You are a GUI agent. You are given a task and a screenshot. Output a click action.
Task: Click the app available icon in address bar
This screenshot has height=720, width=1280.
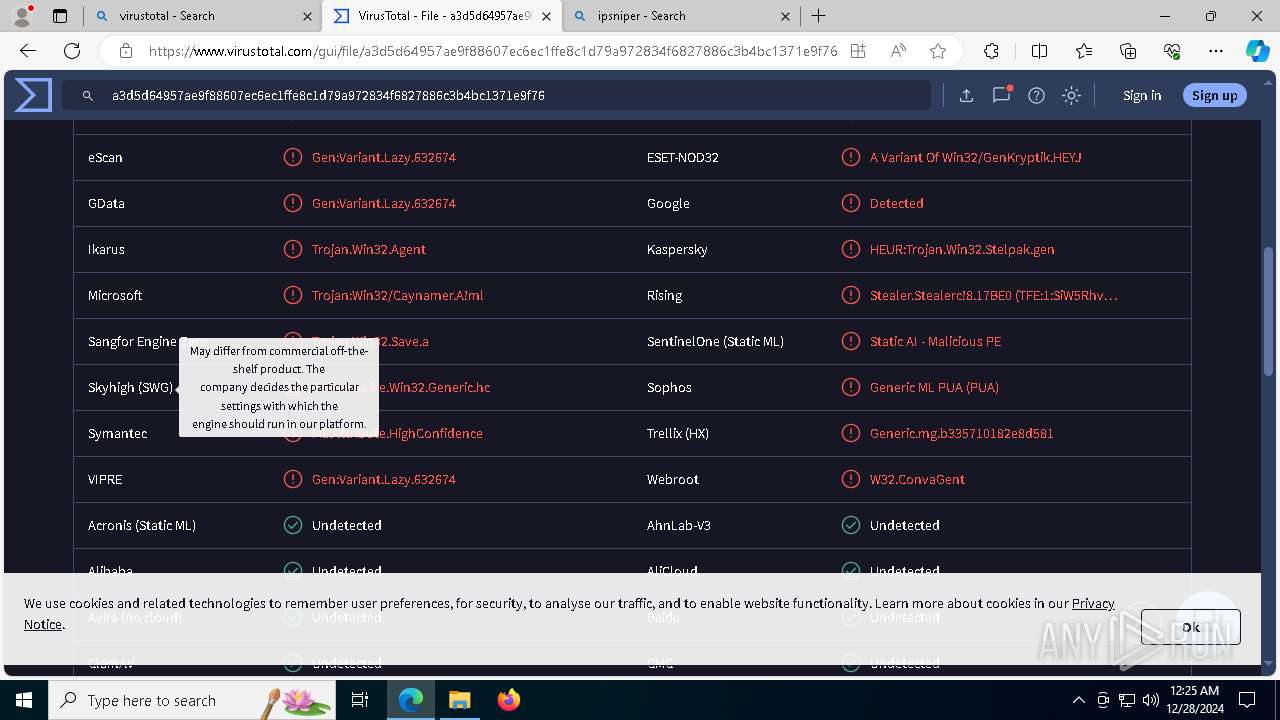(858, 51)
